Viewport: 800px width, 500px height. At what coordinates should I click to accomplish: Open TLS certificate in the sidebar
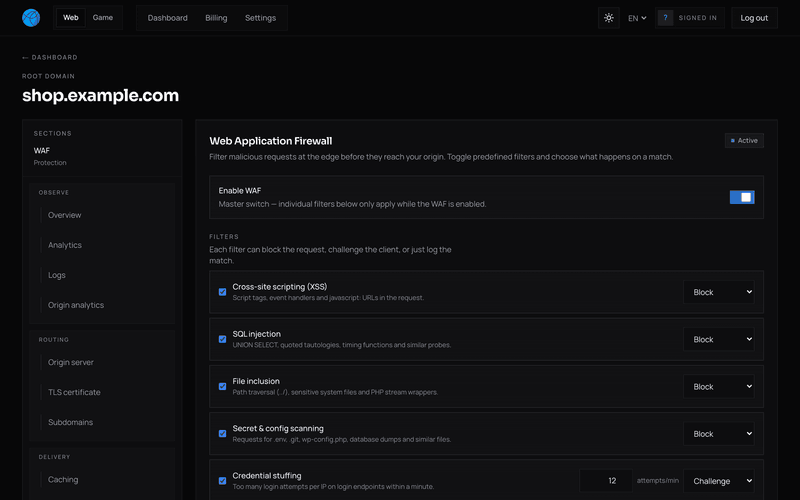pyautogui.click(x=74, y=392)
